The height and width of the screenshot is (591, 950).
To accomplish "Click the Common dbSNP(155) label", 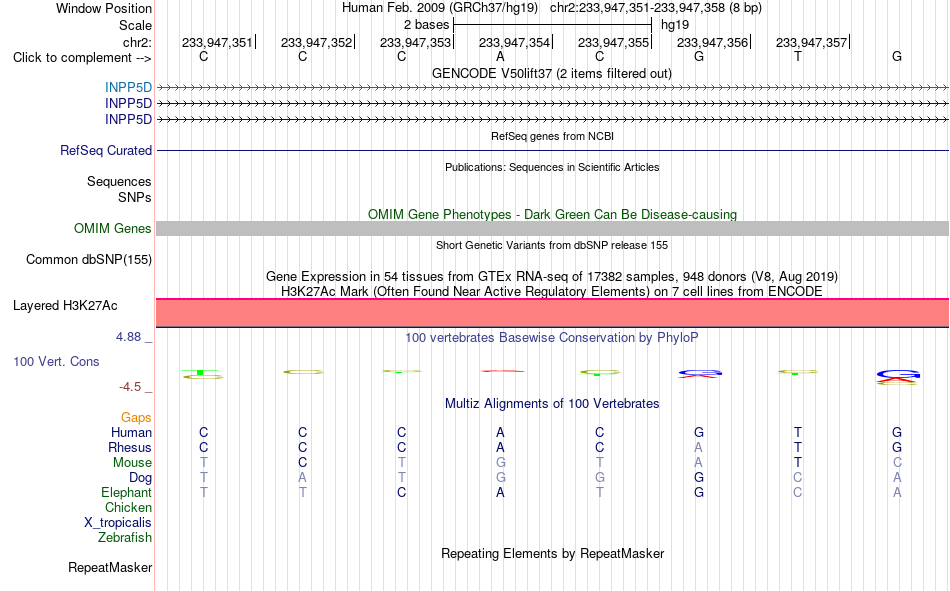I will point(88,259).
